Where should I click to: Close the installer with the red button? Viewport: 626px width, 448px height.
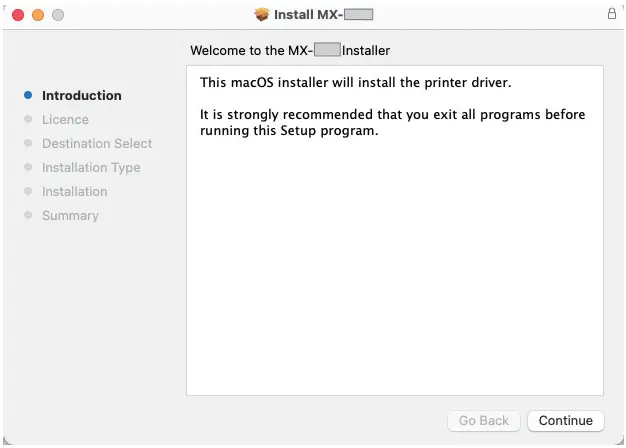click(x=19, y=15)
